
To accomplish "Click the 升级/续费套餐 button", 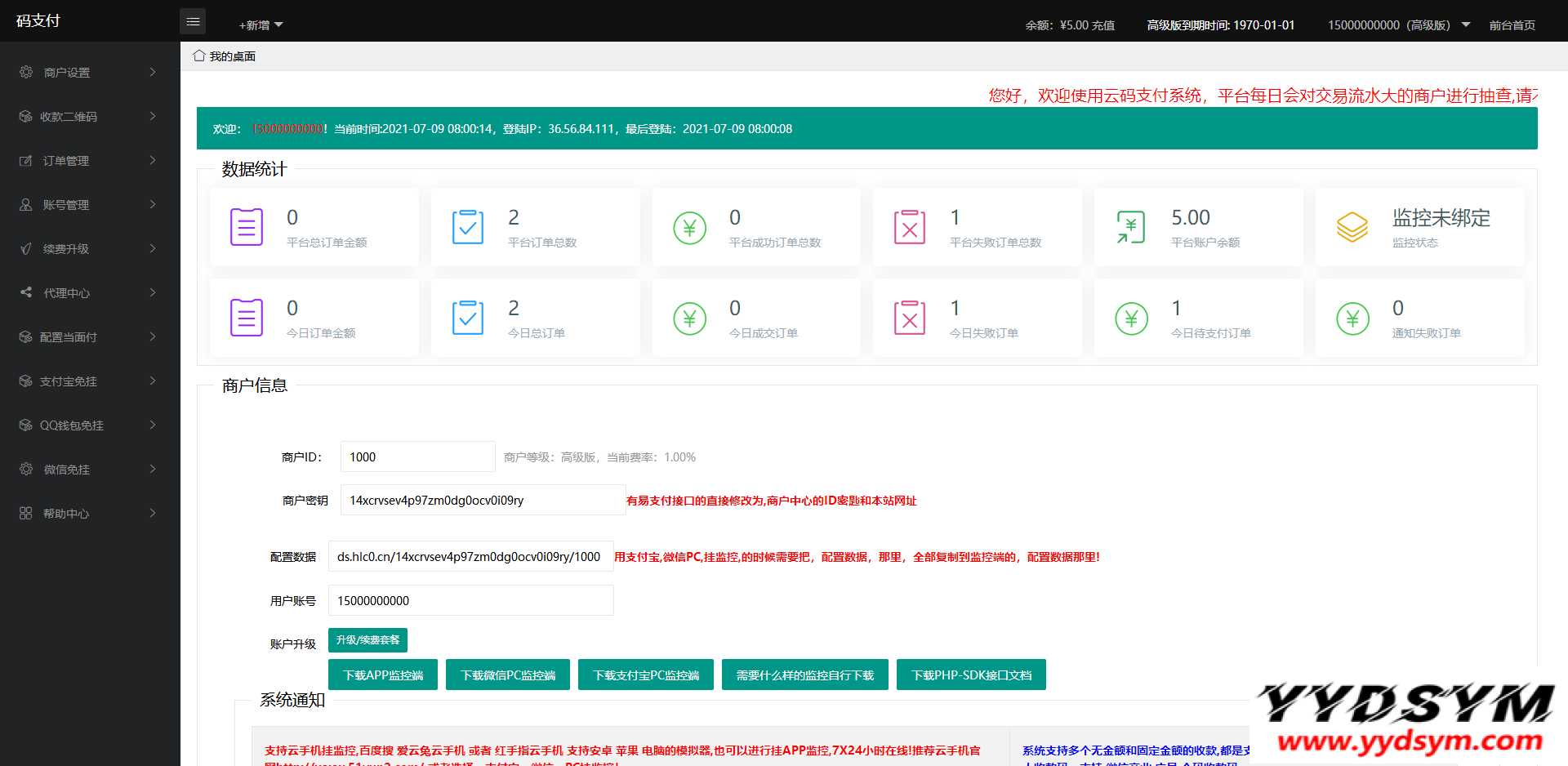I will pyautogui.click(x=367, y=640).
